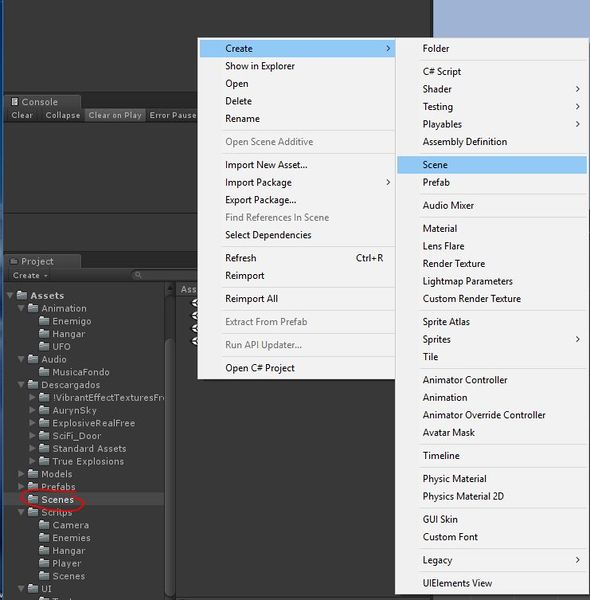The width and height of the screenshot is (590, 600).
Task: Choose Tile from the Create submenu
Action: [x=492, y=357]
